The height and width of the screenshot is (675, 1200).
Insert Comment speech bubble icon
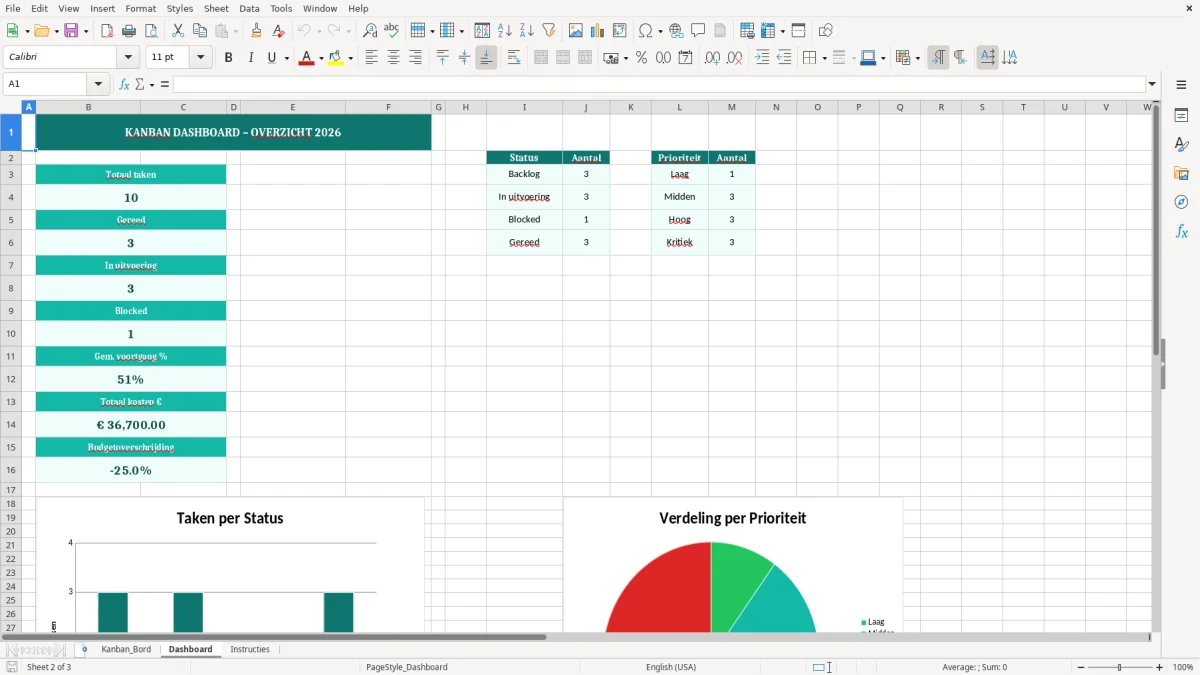click(x=699, y=31)
